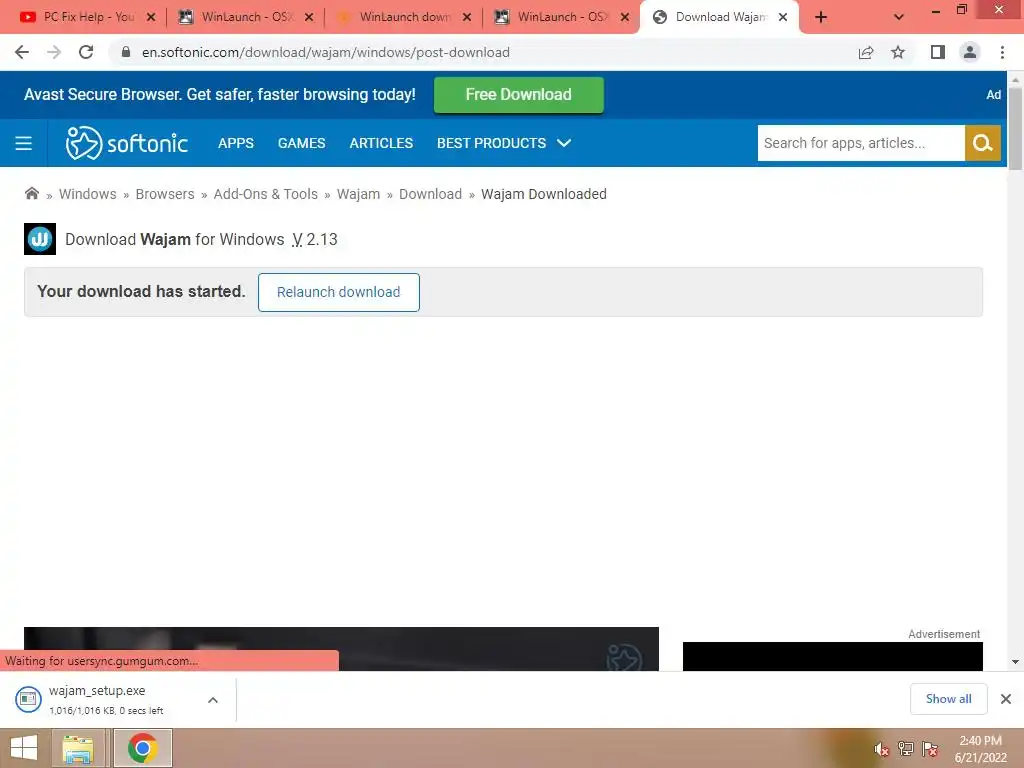The height and width of the screenshot is (768, 1024).
Task: Go back using the browser back arrow
Action: click(x=22, y=52)
